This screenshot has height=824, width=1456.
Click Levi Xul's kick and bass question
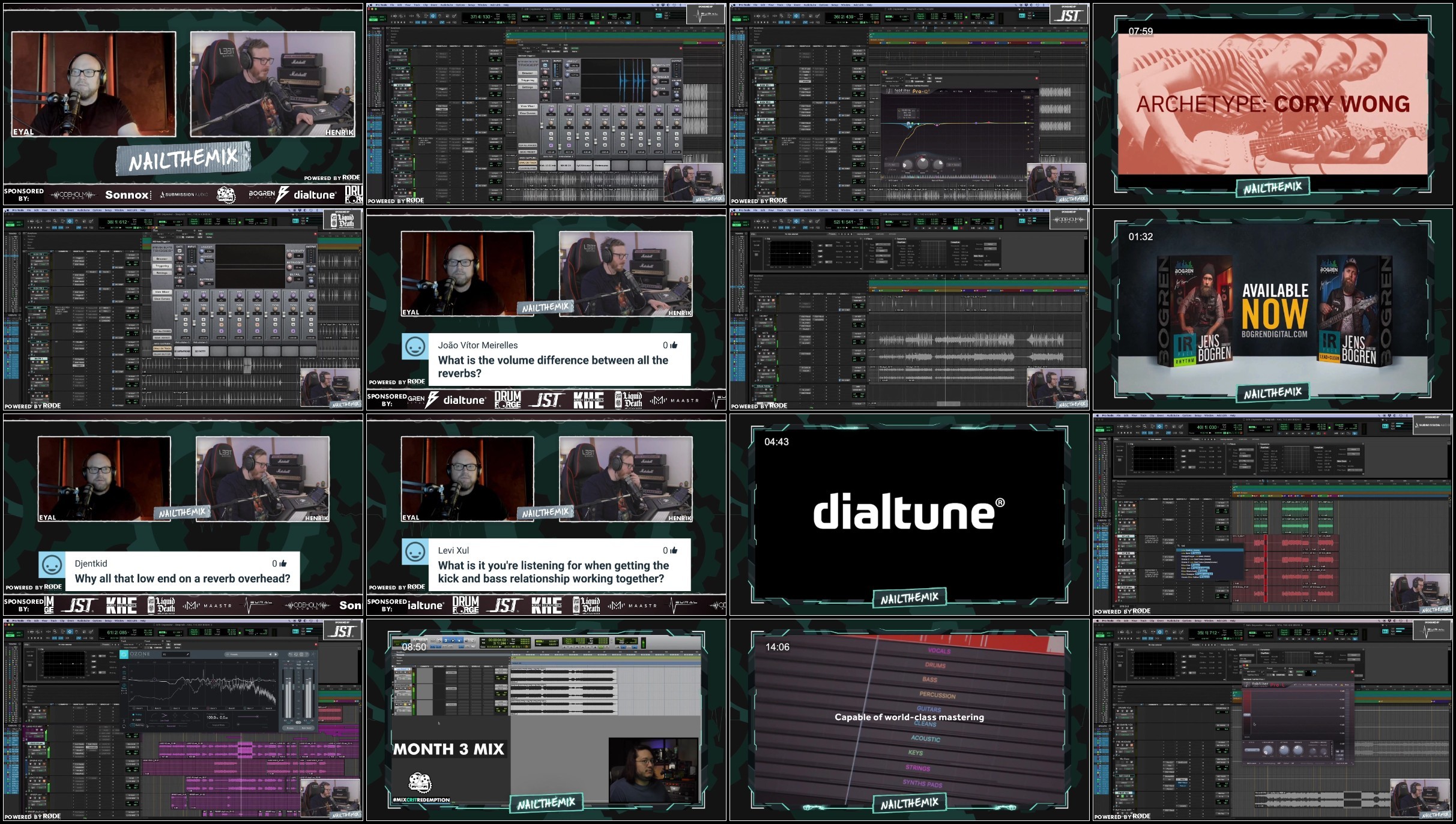[553, 572]
